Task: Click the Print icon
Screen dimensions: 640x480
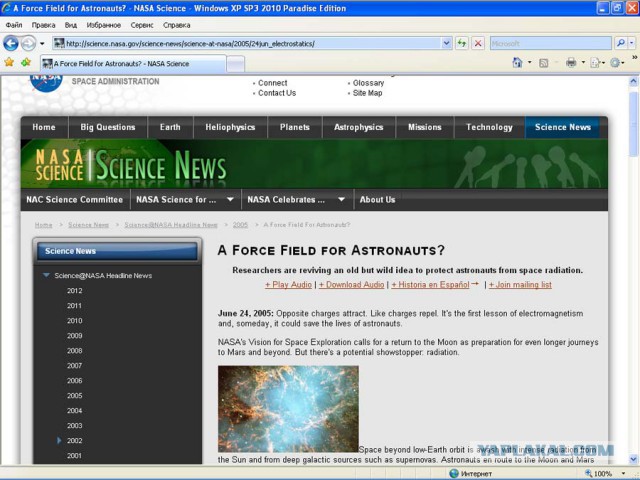Action: coord(571,62)
